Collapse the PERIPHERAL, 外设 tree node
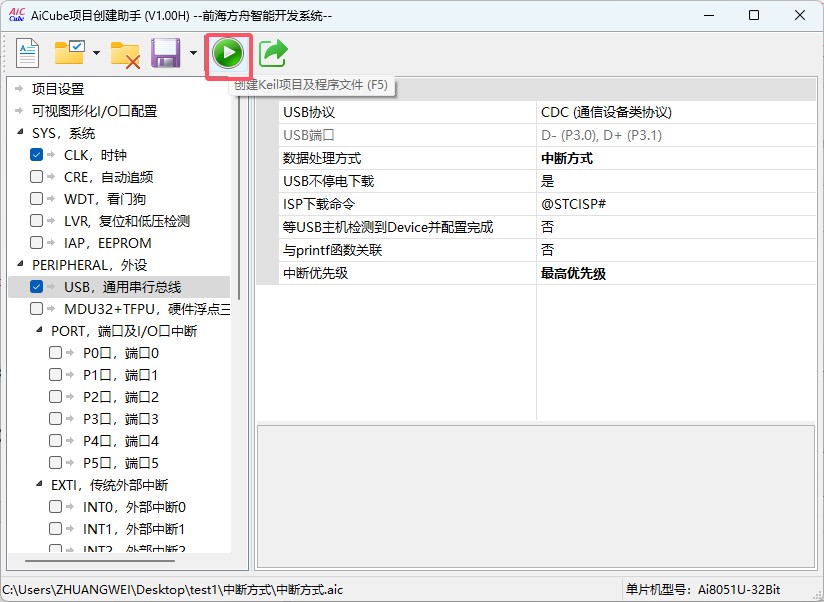 point(20,264)
